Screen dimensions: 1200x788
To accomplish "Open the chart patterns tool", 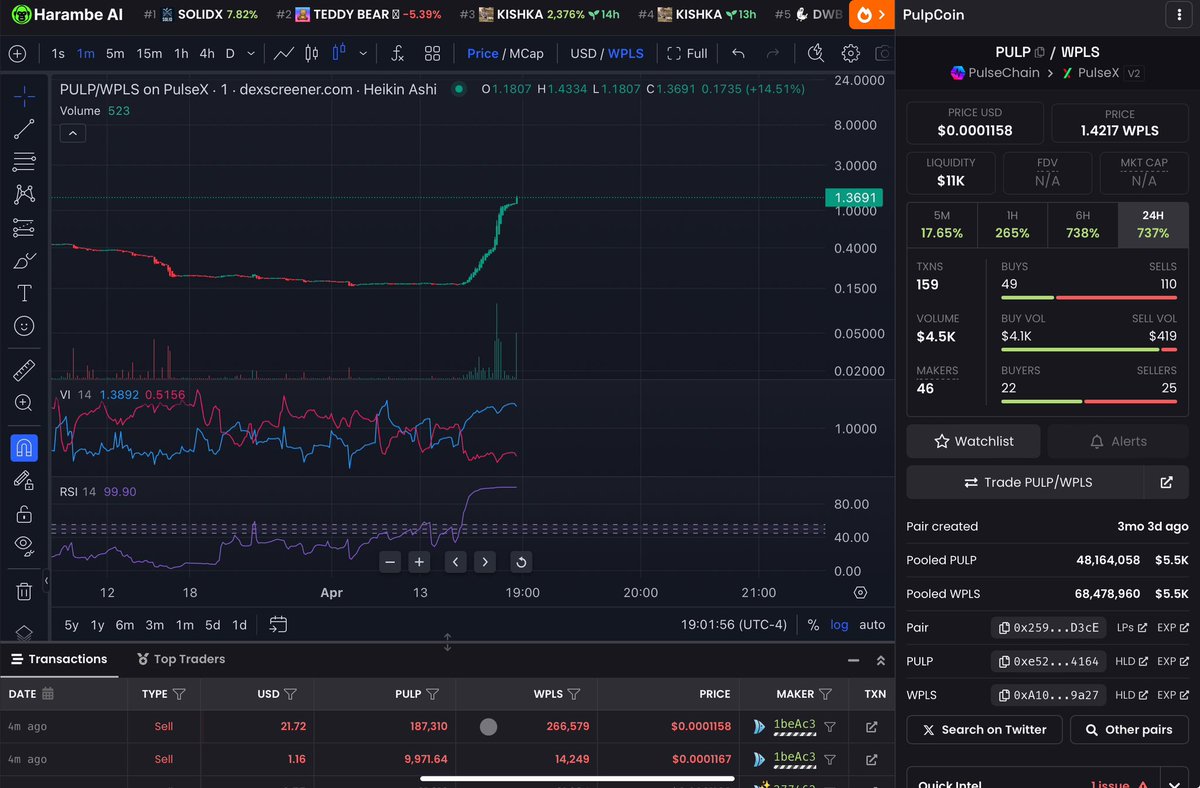I will 25,194.
